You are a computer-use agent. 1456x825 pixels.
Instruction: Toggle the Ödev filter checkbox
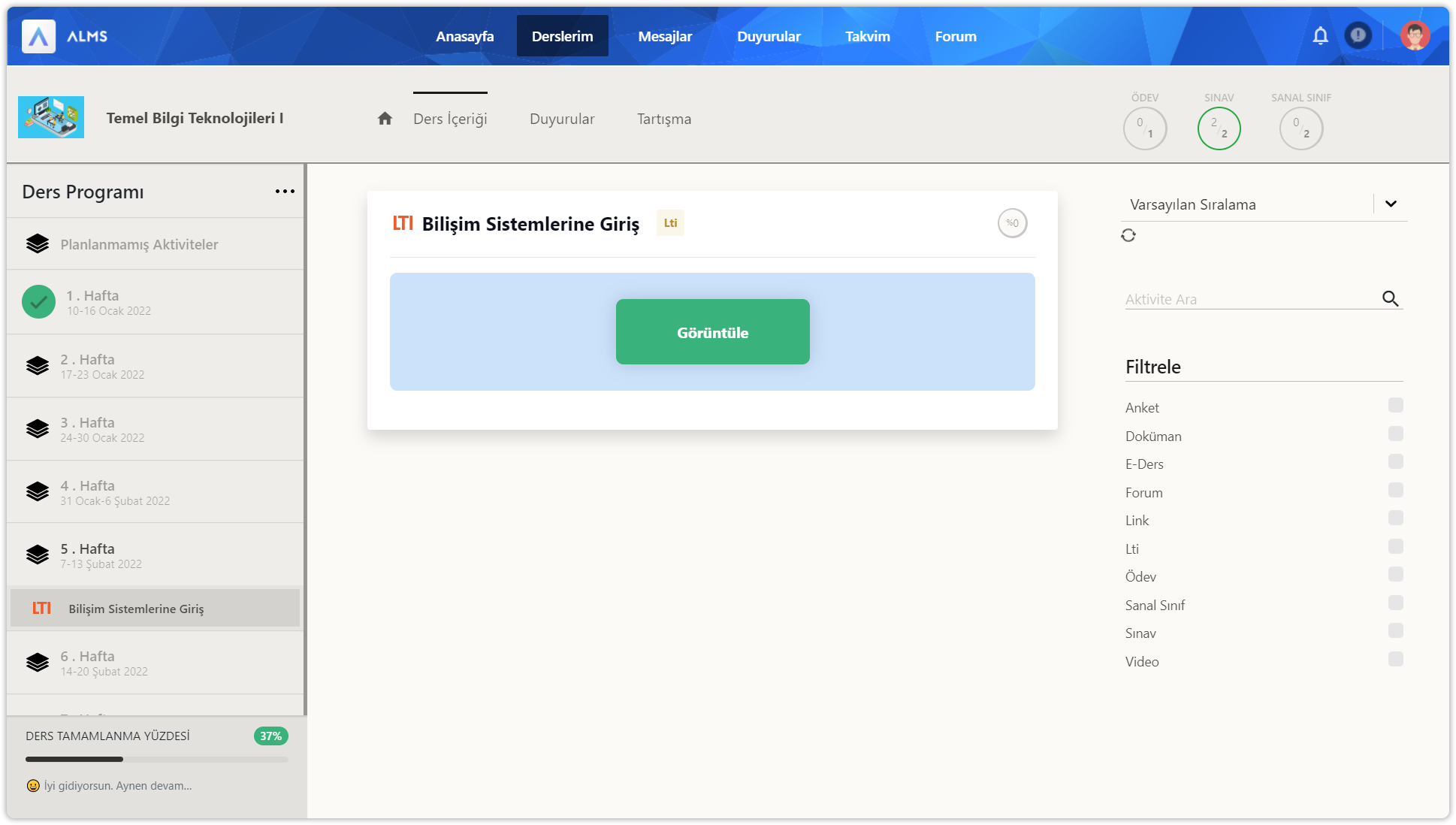[x=1395, y=575]
